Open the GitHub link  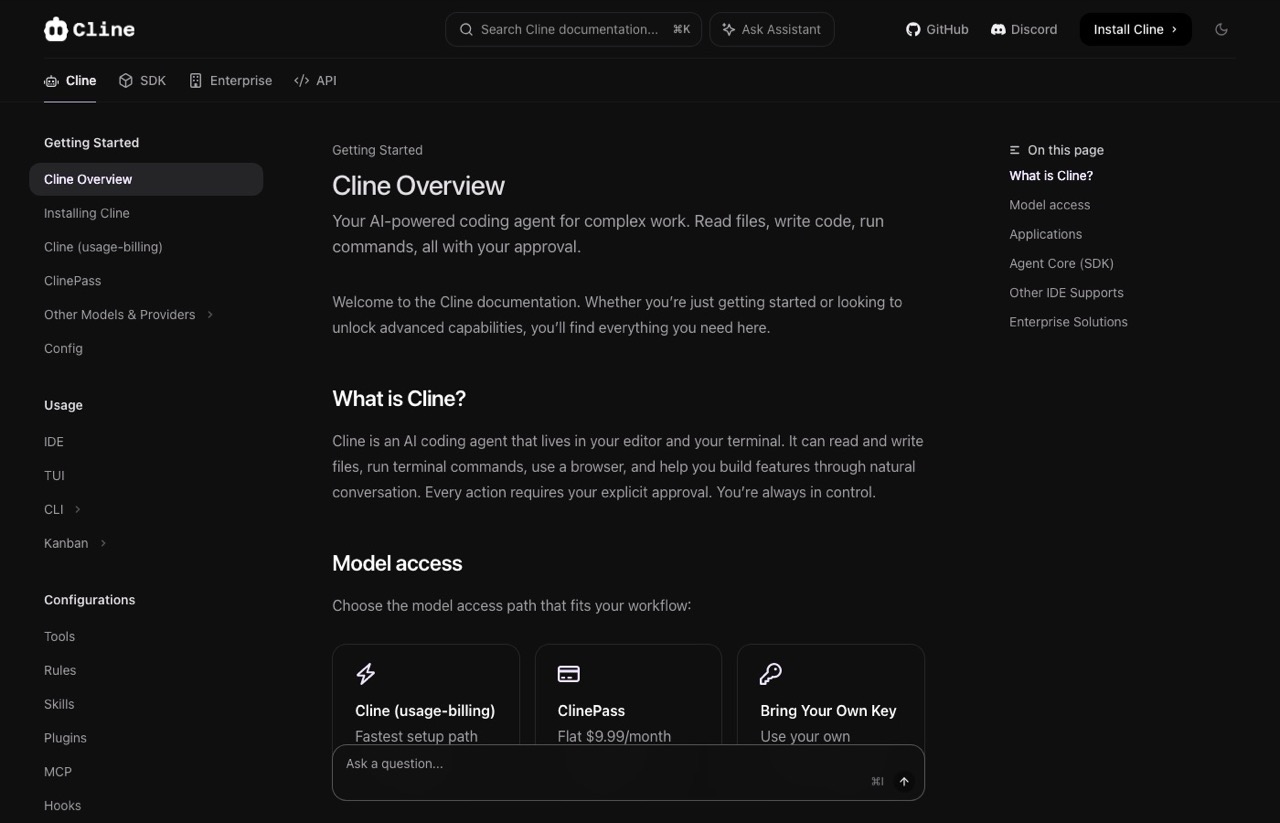coord(937,30)
